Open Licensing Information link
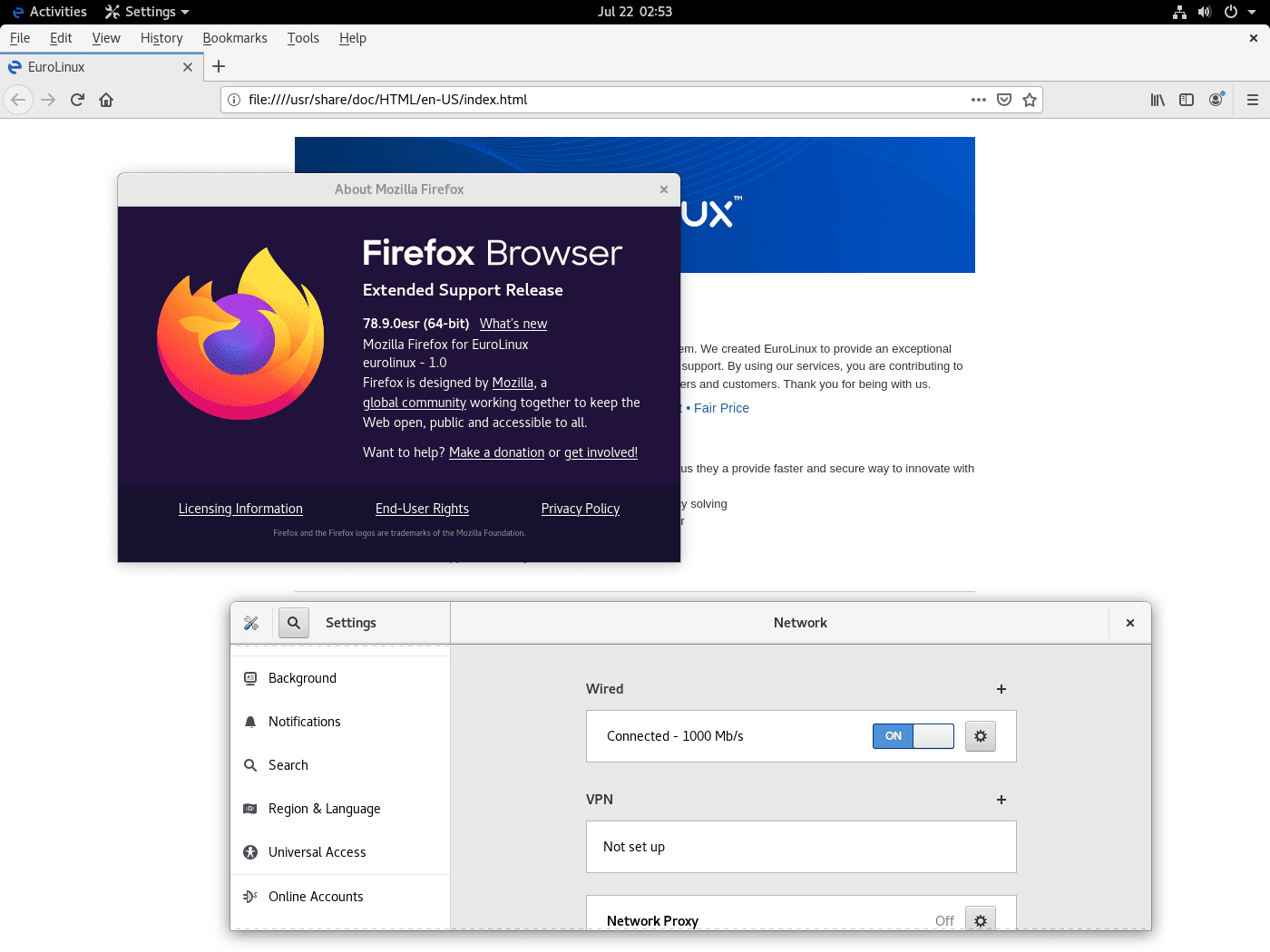This screenshot has height=952, width=1270. [240, 509]
